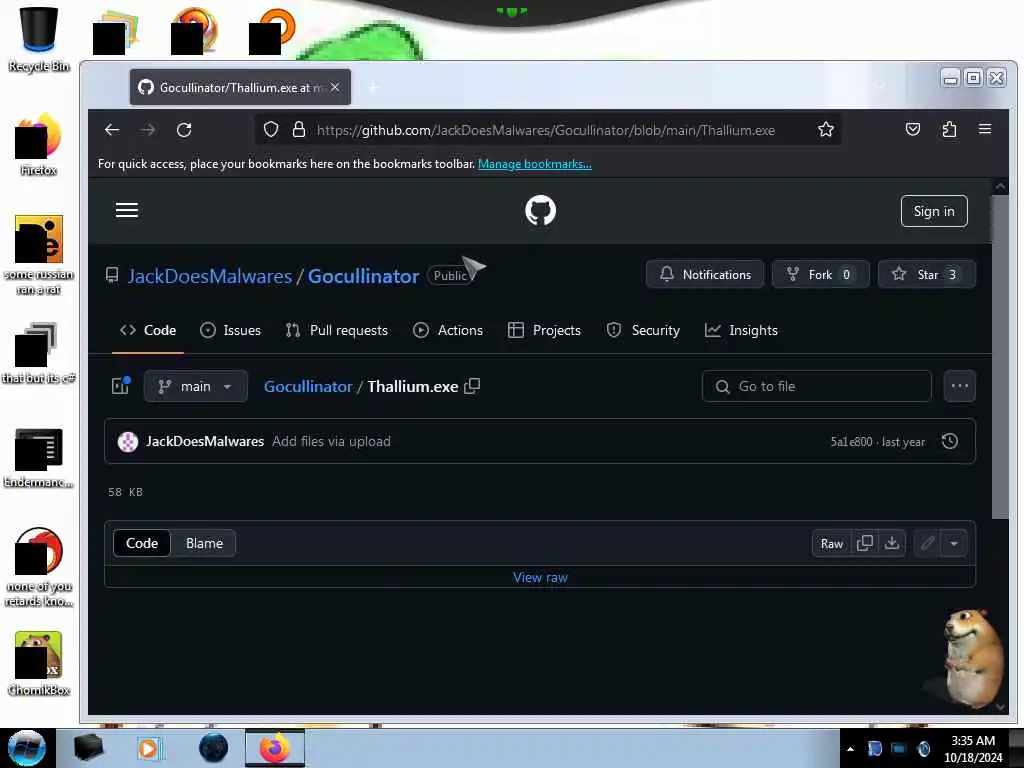Close the Gocullinator browser tab
The height and width of the screenshot is (768, 1024).
tap(335, 87)
